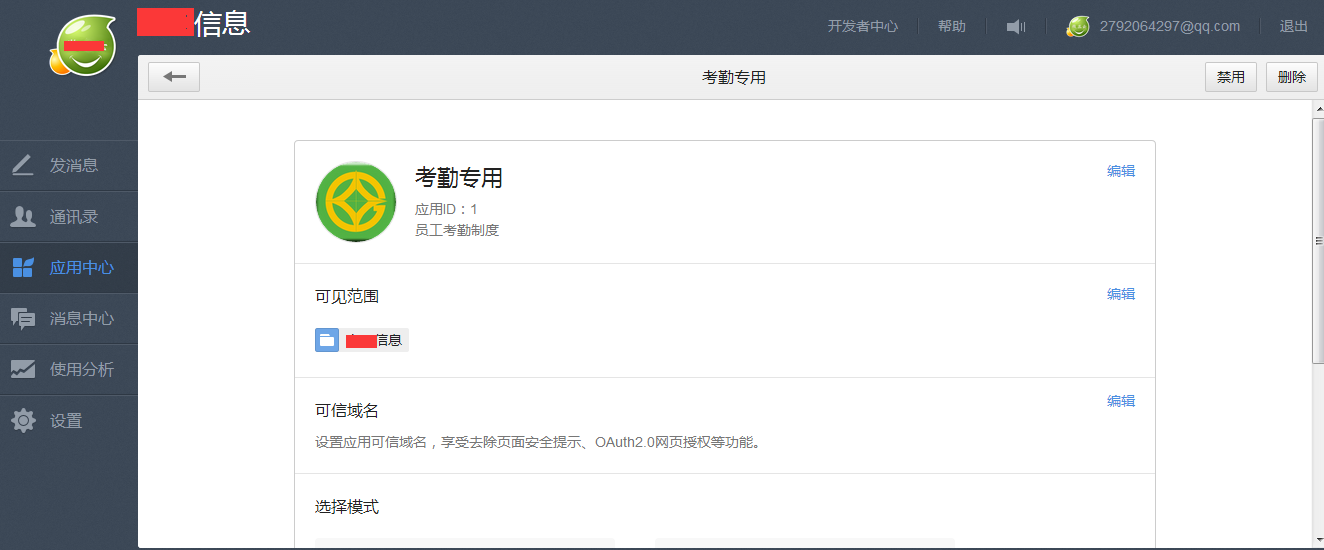Click the pencil icon beside 发消息
Image resolution: width=1324 pixels, height=550 pixels.
pyautogui.click(x=23, y=165)
